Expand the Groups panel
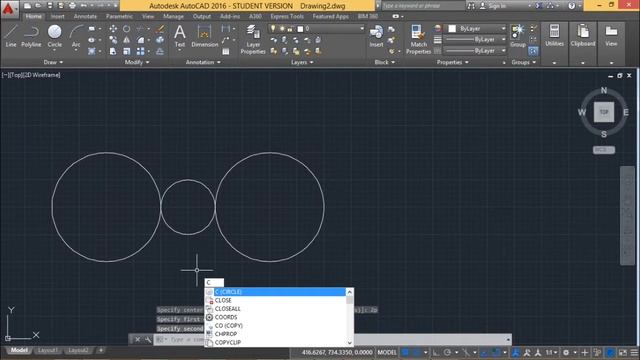The height and width of the screenshot is (360, 640). point(523,62)
